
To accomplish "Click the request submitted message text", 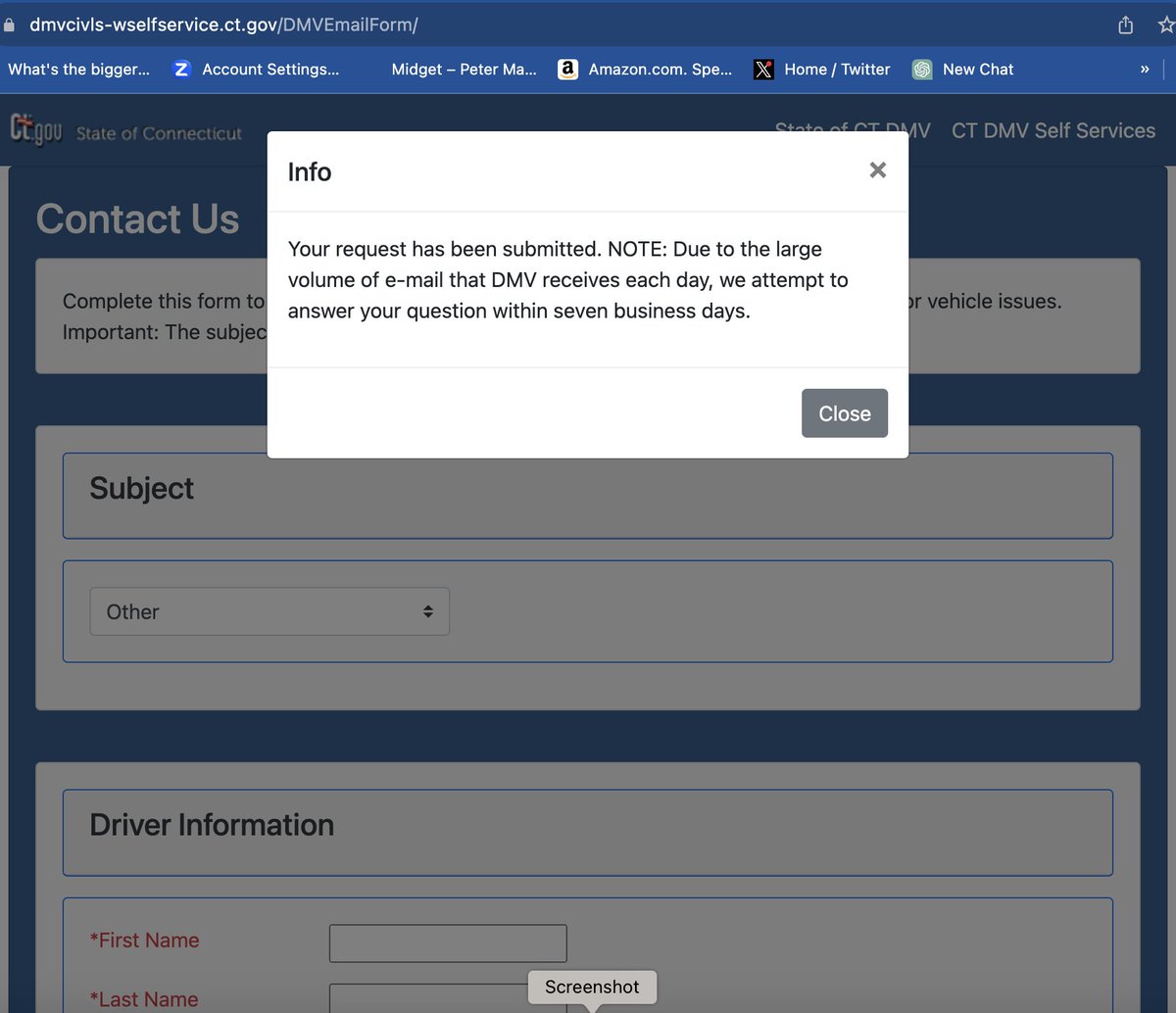I will coord(568,280).
